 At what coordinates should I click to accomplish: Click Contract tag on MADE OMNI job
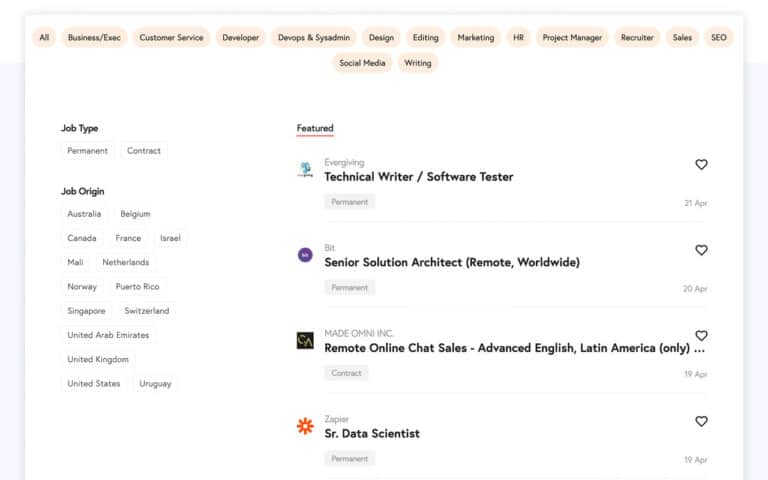pos(346,373)
